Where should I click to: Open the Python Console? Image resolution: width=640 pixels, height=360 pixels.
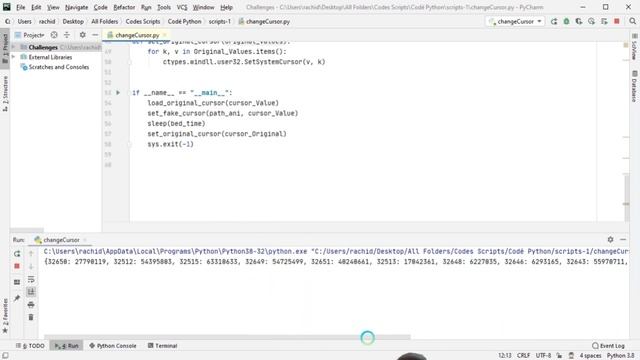point(113,346)
